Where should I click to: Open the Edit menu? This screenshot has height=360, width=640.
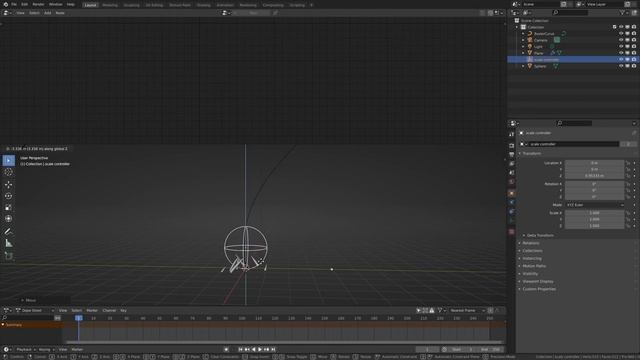click(24, 4)
